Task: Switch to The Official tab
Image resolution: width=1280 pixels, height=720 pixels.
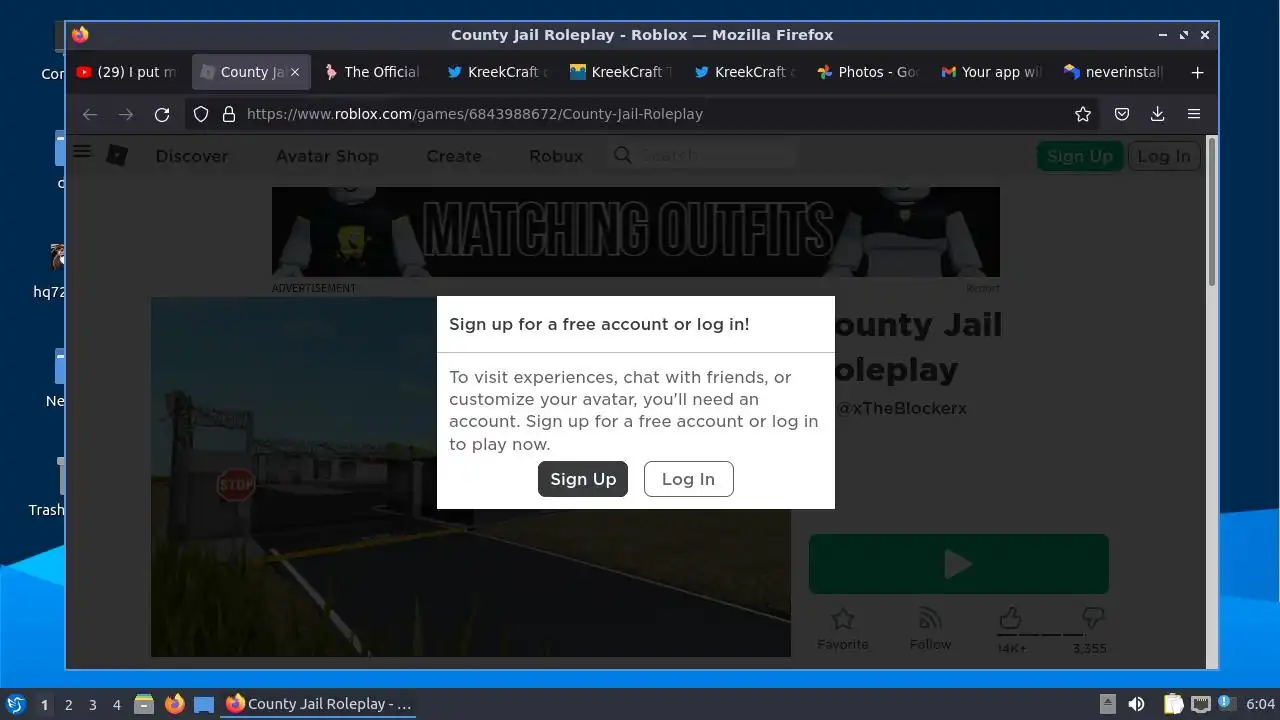Action: [x=371, y=72]
